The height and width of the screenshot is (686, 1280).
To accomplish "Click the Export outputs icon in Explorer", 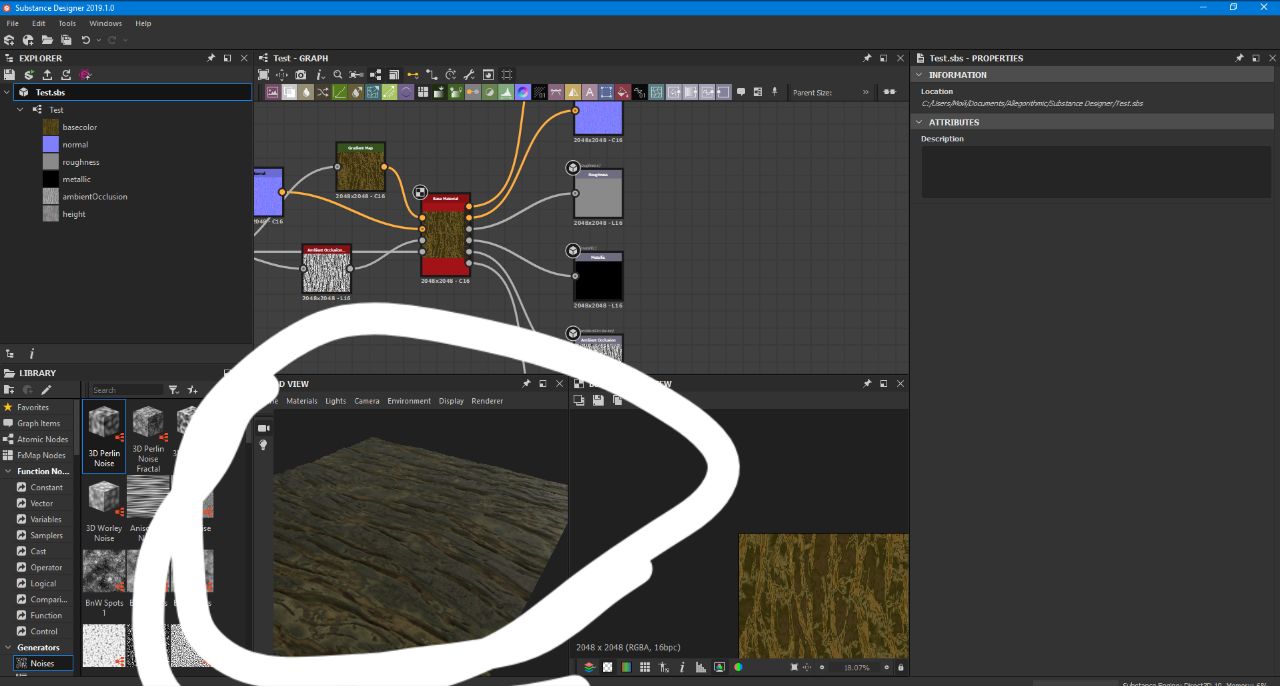I will (47, 75).
